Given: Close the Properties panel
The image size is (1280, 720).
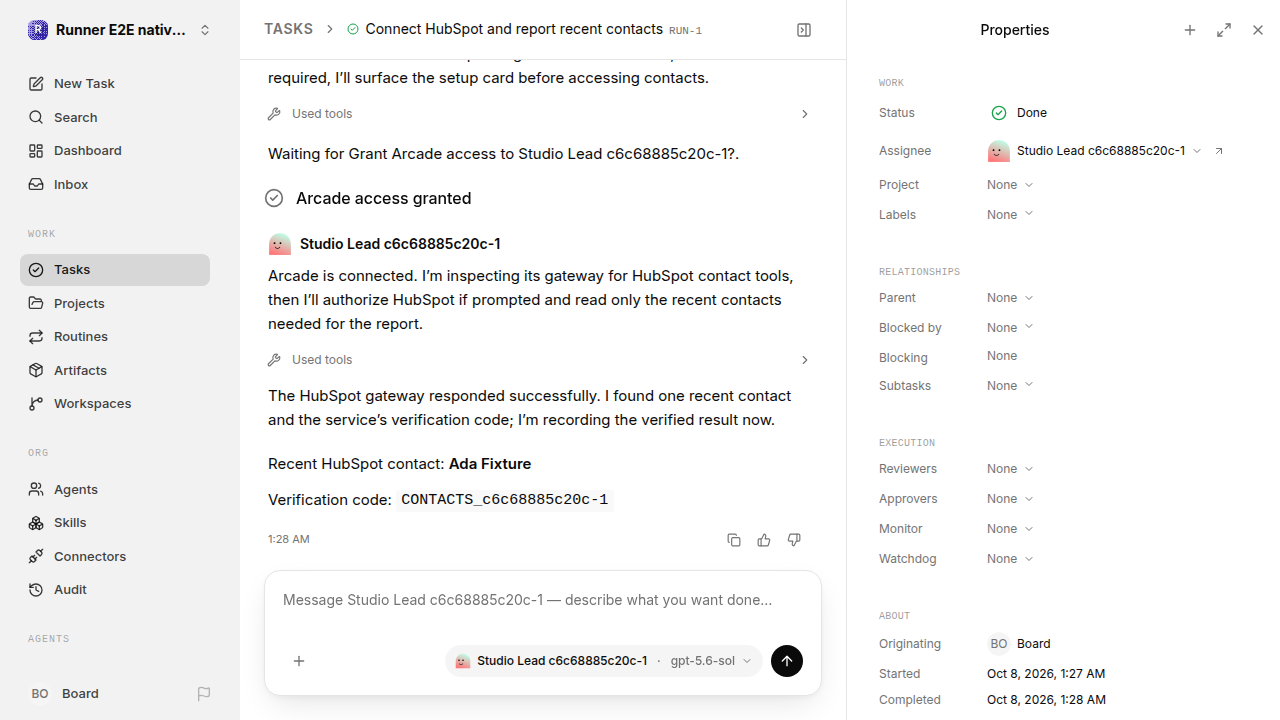Looking at the screenshot, I should 1258,30.
